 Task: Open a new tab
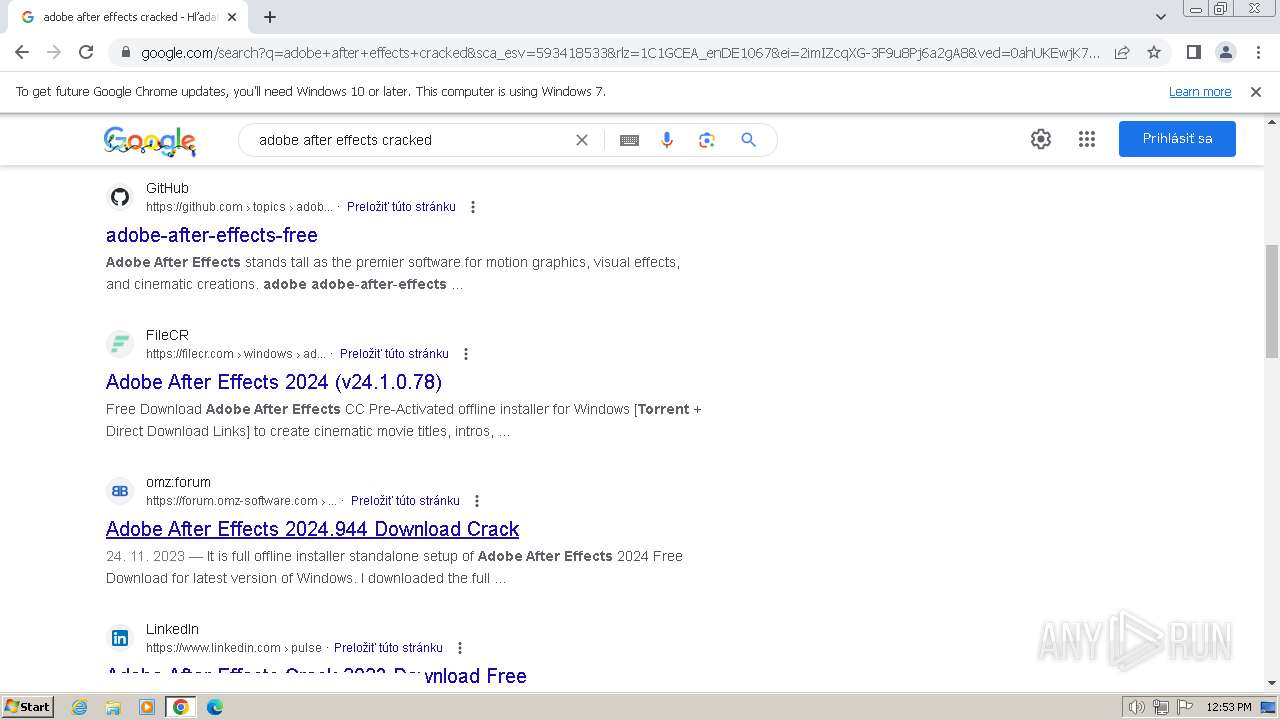click(x=269, y=17)
